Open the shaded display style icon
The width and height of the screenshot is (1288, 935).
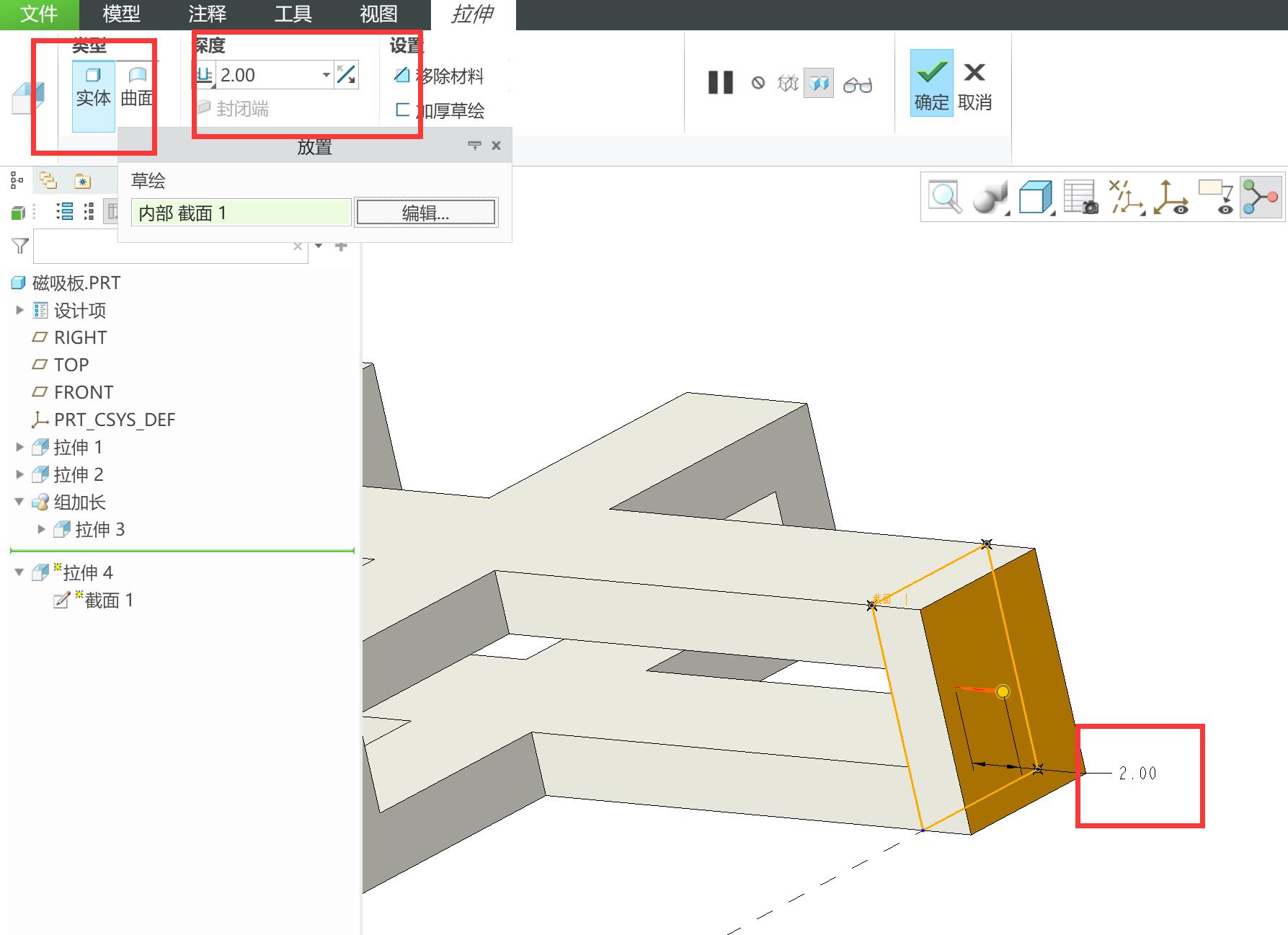(990, 197)
